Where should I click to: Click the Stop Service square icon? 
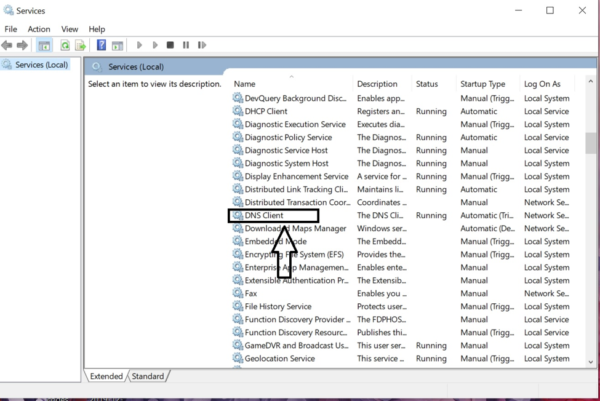(x=170, y=45)
